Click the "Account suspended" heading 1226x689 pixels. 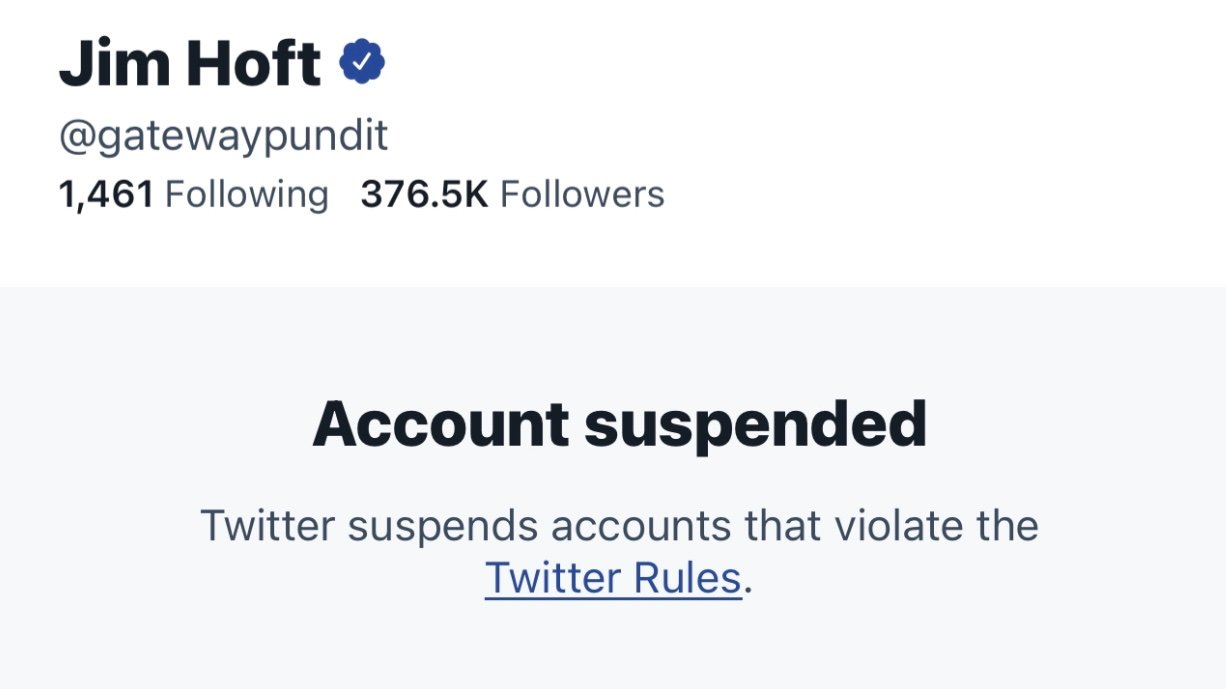[619, 424]
